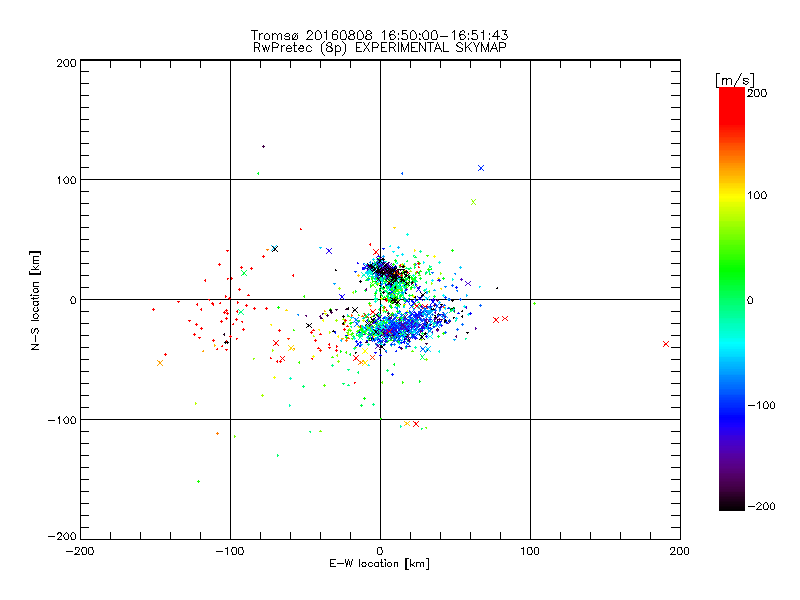This screenshot has width=800, height=600.
Task: Click the plot title 'Tromsø 20160808 16:50:00-16:51:43'
Action: (379, 35)
